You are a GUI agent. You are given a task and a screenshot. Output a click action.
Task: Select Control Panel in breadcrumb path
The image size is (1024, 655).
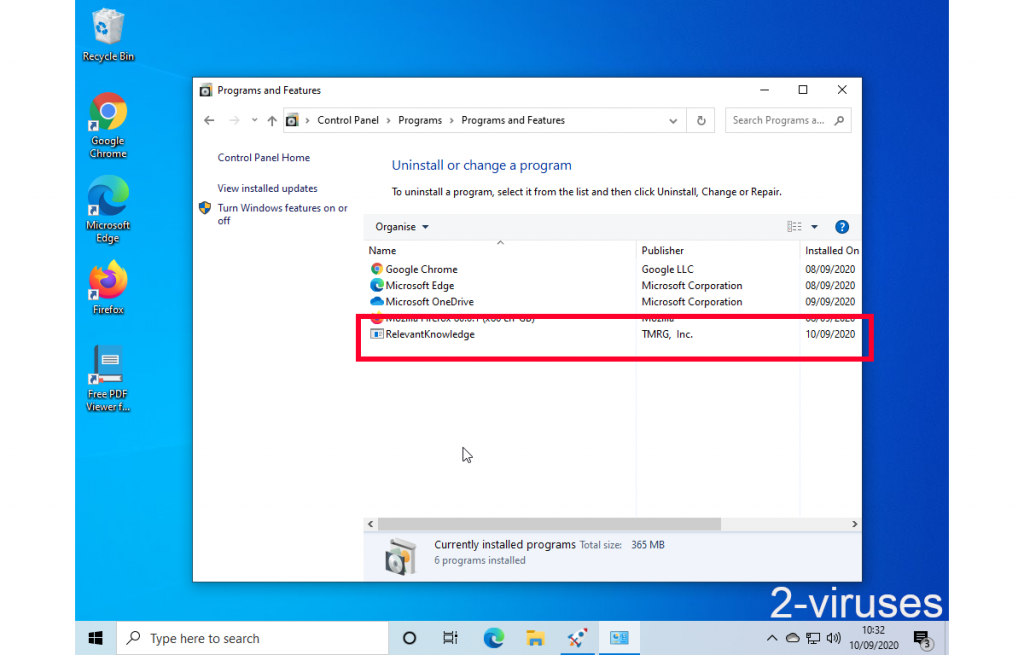[x=348, y=121]
